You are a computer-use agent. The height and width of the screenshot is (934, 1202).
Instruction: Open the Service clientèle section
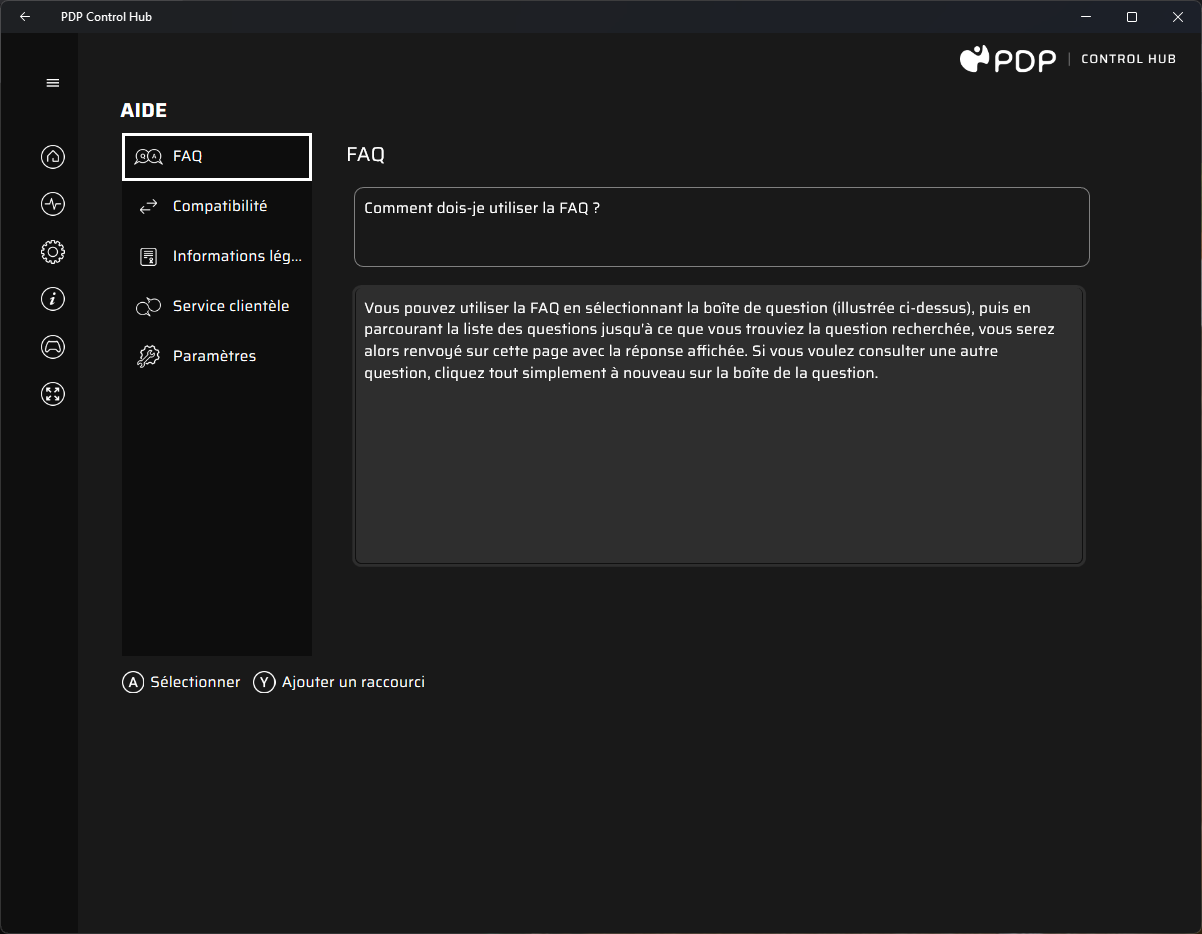217,306
